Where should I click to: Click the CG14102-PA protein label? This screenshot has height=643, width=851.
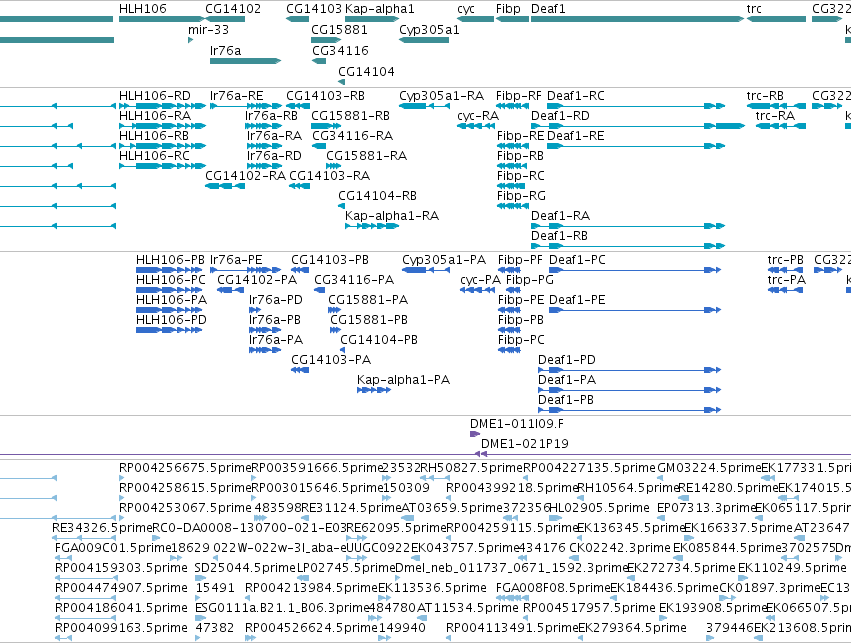pyautogui.click(x=257, y=279)
